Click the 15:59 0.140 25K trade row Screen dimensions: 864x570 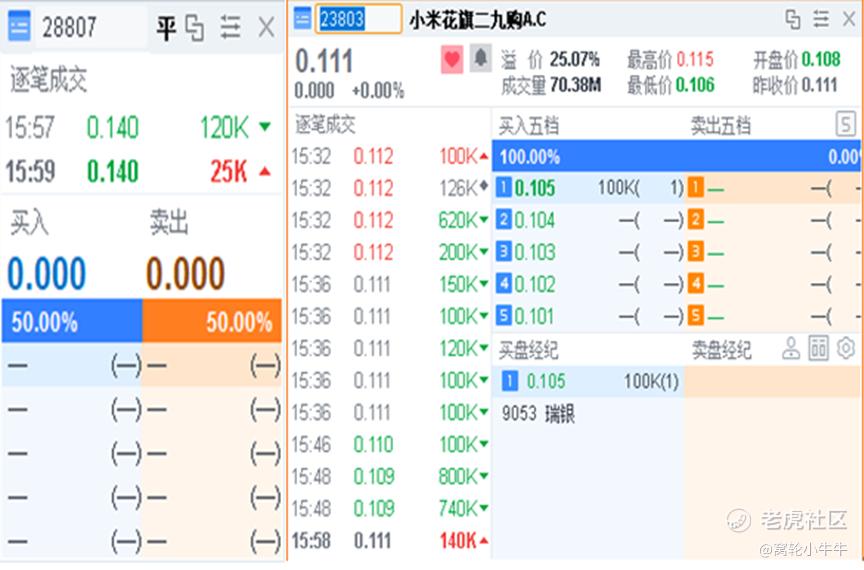[x=141, y=171]
